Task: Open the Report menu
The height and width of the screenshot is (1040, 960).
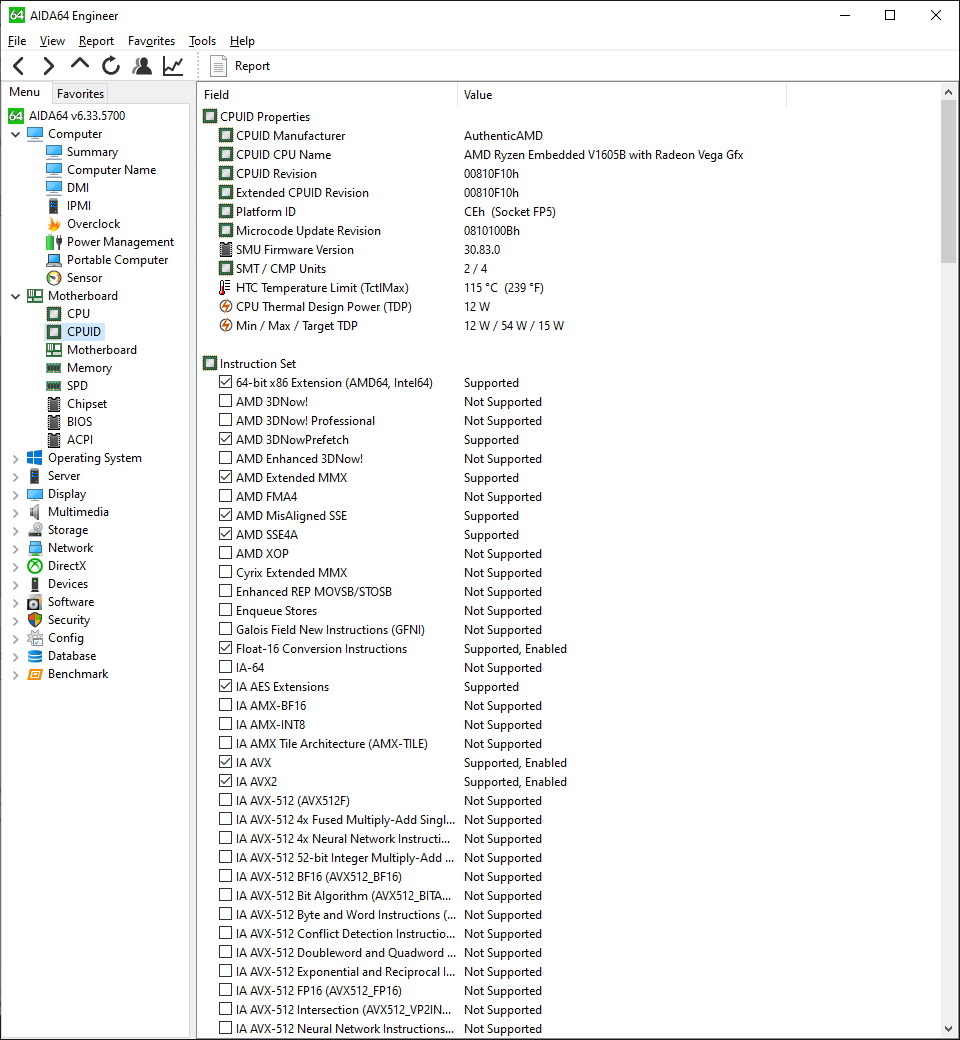Action: click(x=96, y=41)
